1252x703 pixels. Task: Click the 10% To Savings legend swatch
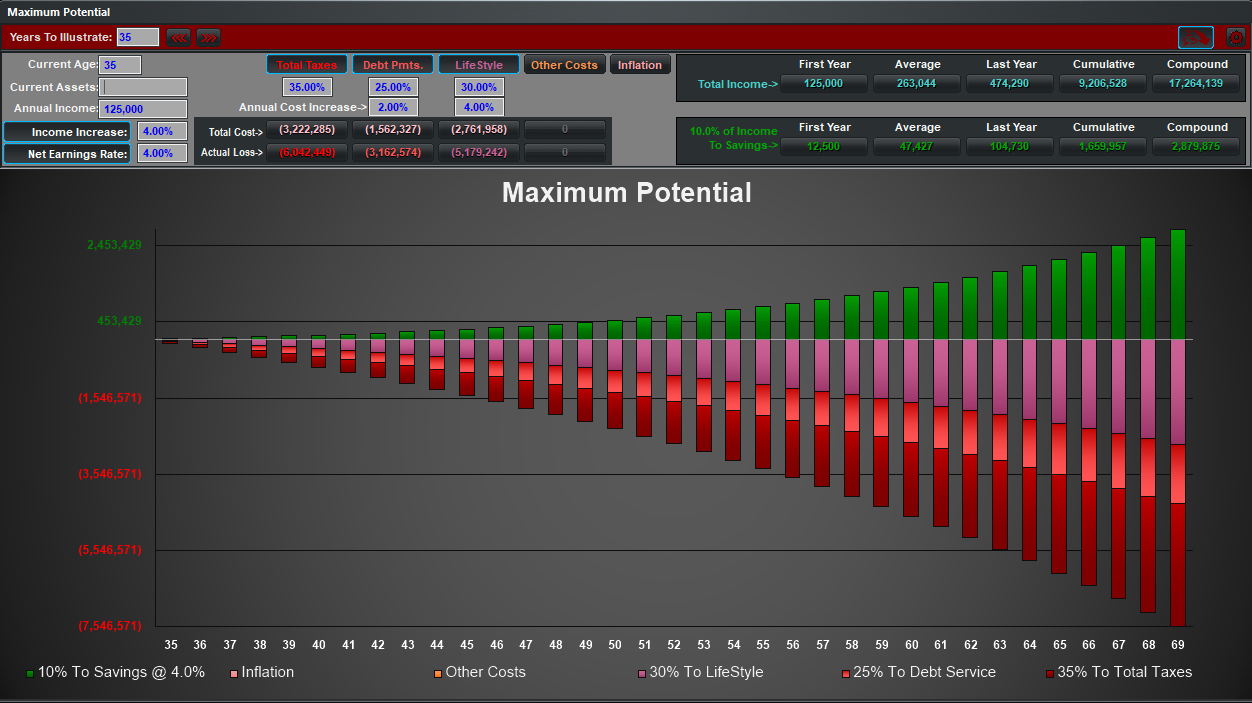pyautogui.click(x=30, y=674)
